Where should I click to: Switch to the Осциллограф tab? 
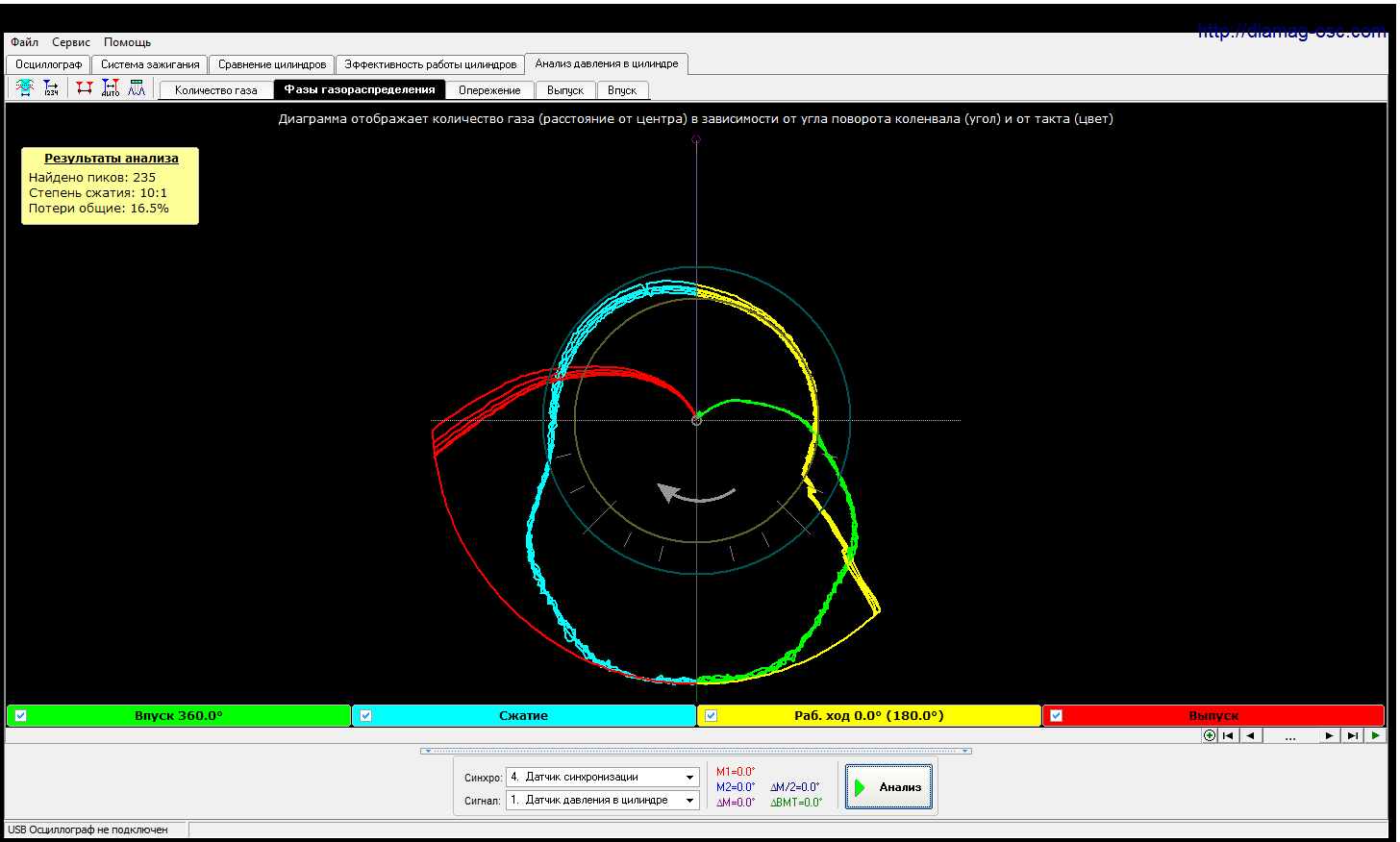(48, 64)
